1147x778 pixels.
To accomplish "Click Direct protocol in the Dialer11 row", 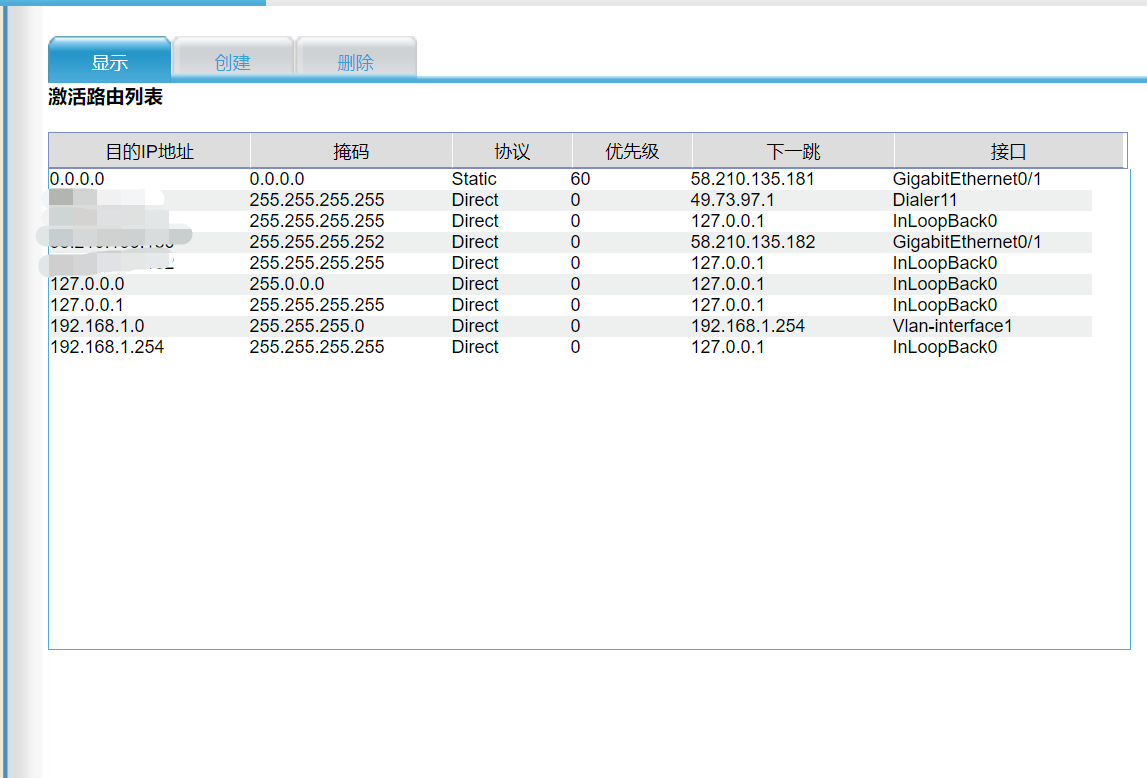I will [475, 200].
